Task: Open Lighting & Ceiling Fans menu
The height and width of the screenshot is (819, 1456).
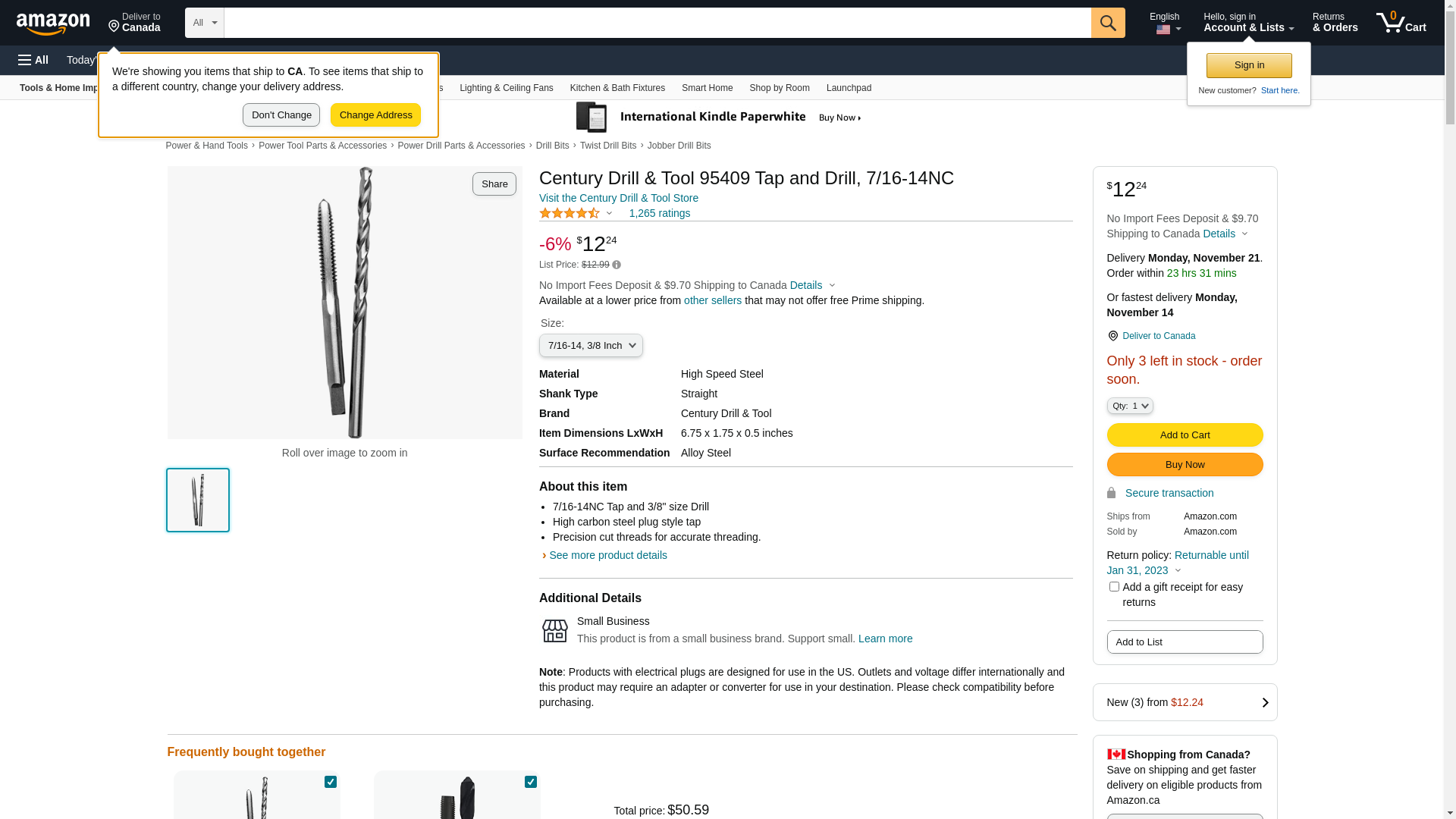Action: tap(506, 88)
